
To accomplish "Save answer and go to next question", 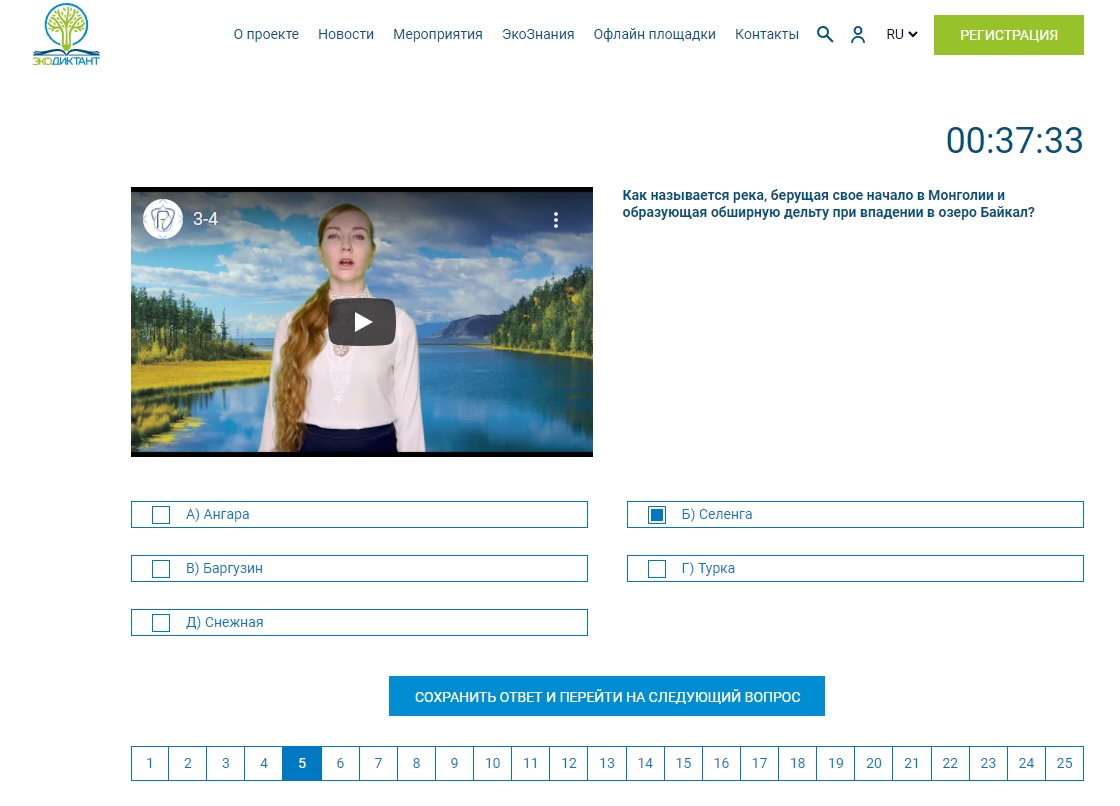I will tap(607, 697).
